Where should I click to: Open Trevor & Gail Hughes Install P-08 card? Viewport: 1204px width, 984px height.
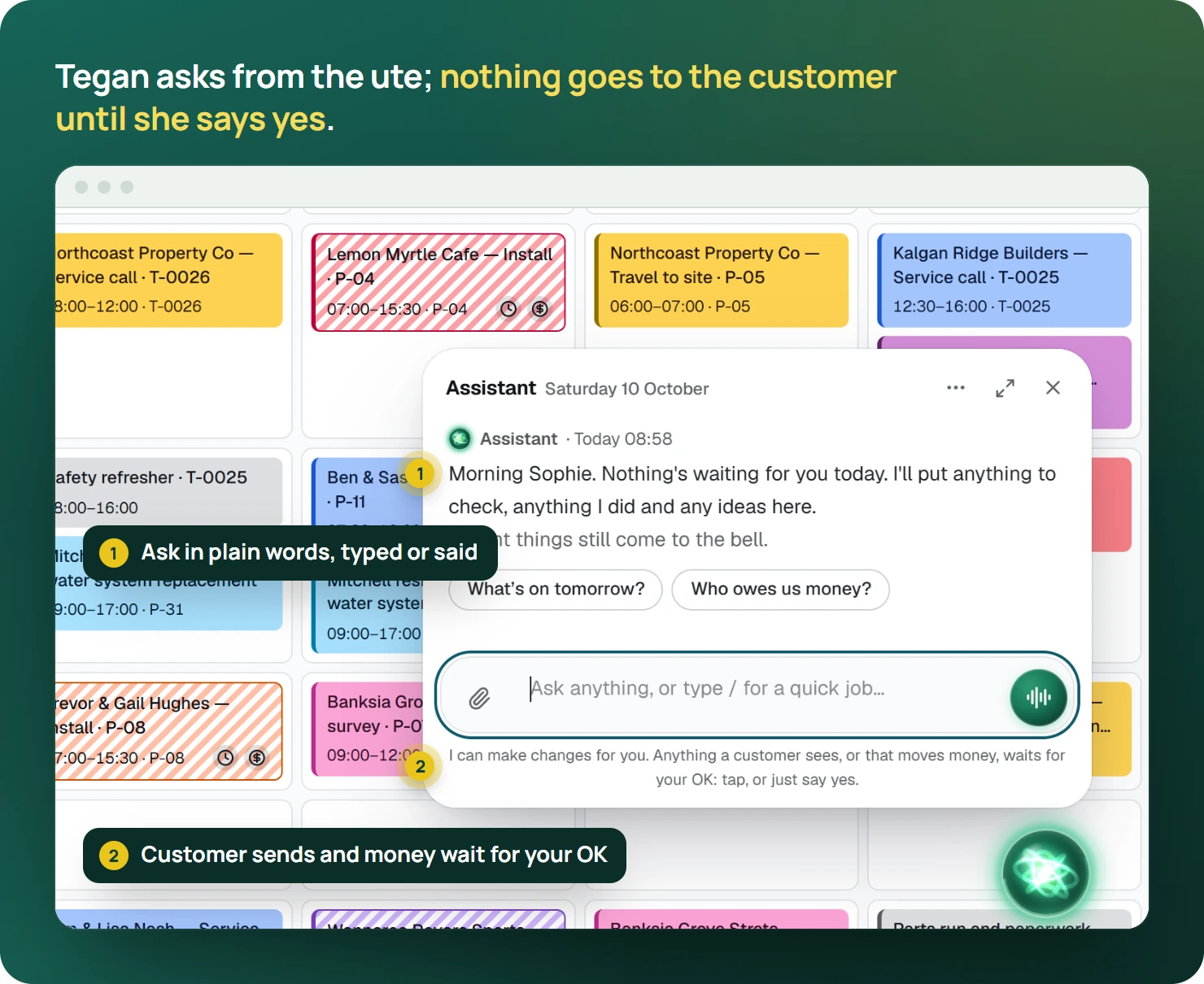tap(168, 731)
